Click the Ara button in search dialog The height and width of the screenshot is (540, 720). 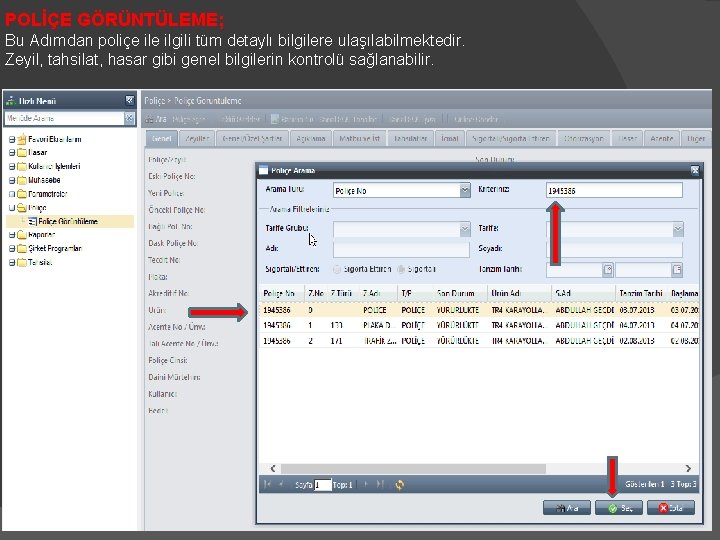click(567, 508)
